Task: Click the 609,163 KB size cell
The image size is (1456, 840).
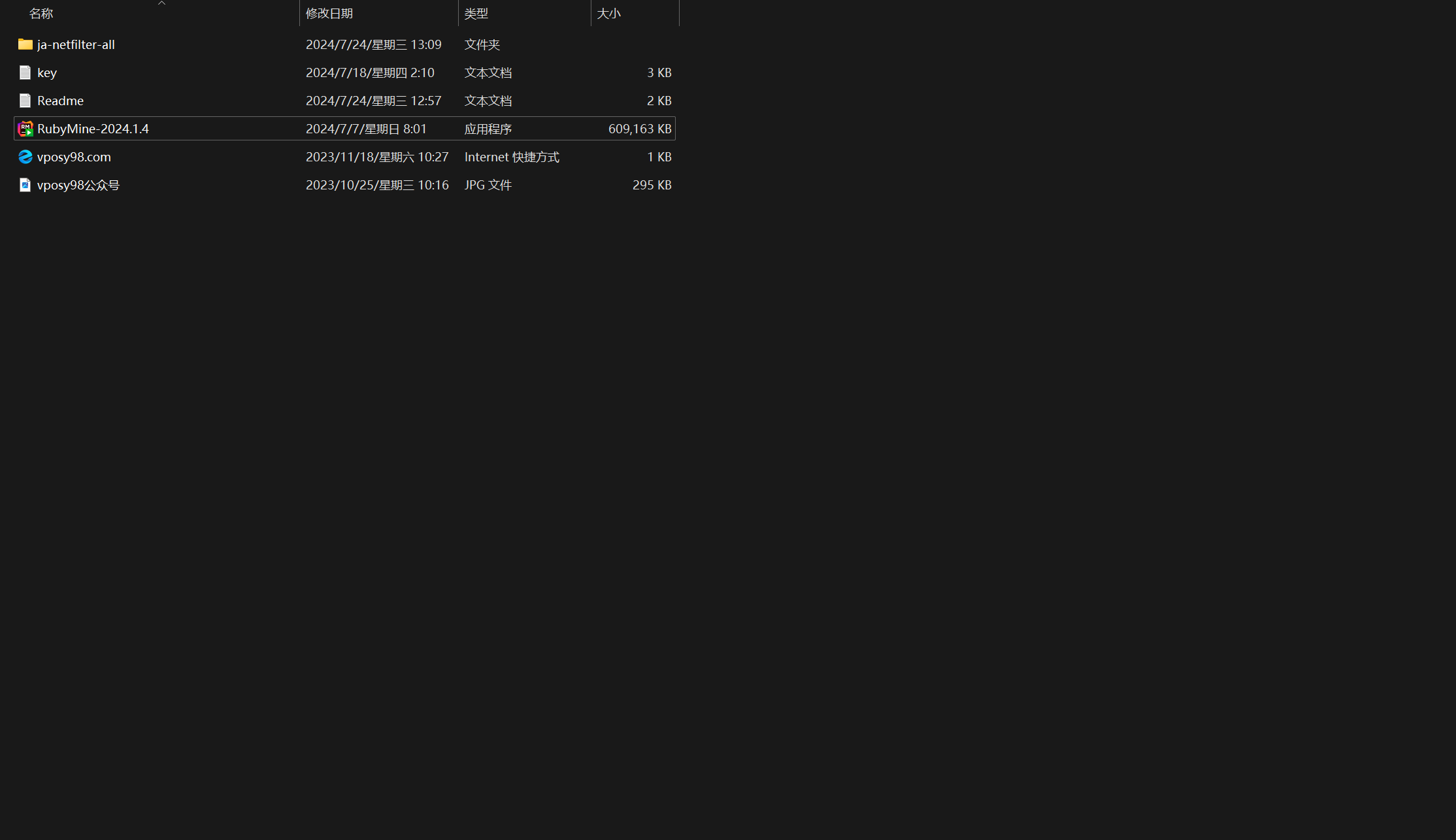Action: [x=639, y=129]
